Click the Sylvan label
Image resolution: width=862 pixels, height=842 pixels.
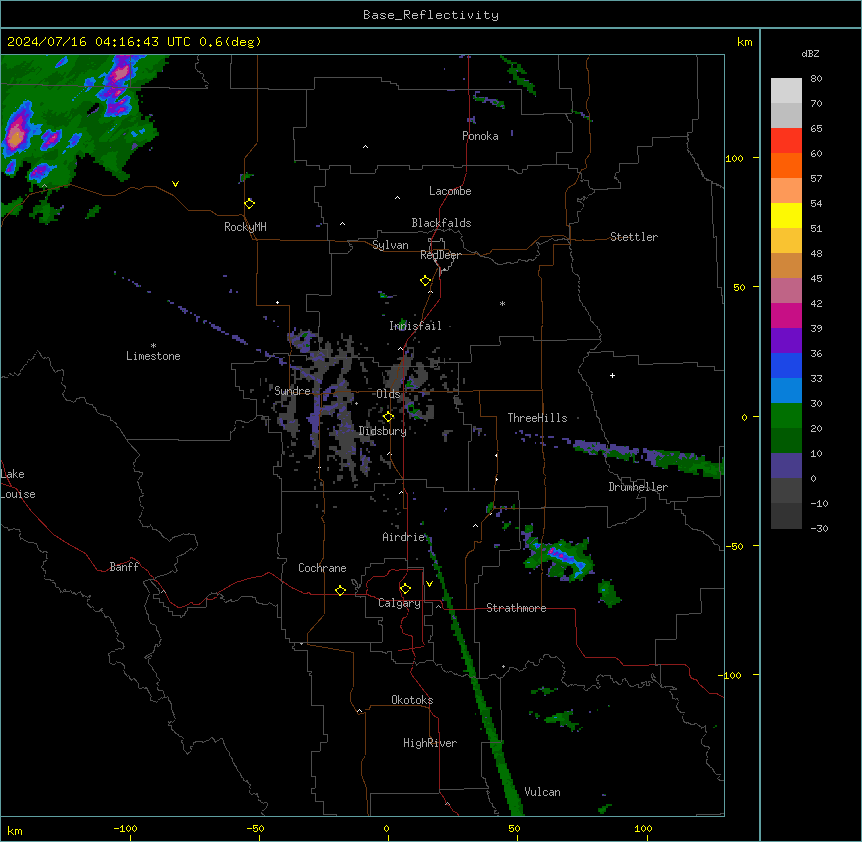[x=390, y=245]
